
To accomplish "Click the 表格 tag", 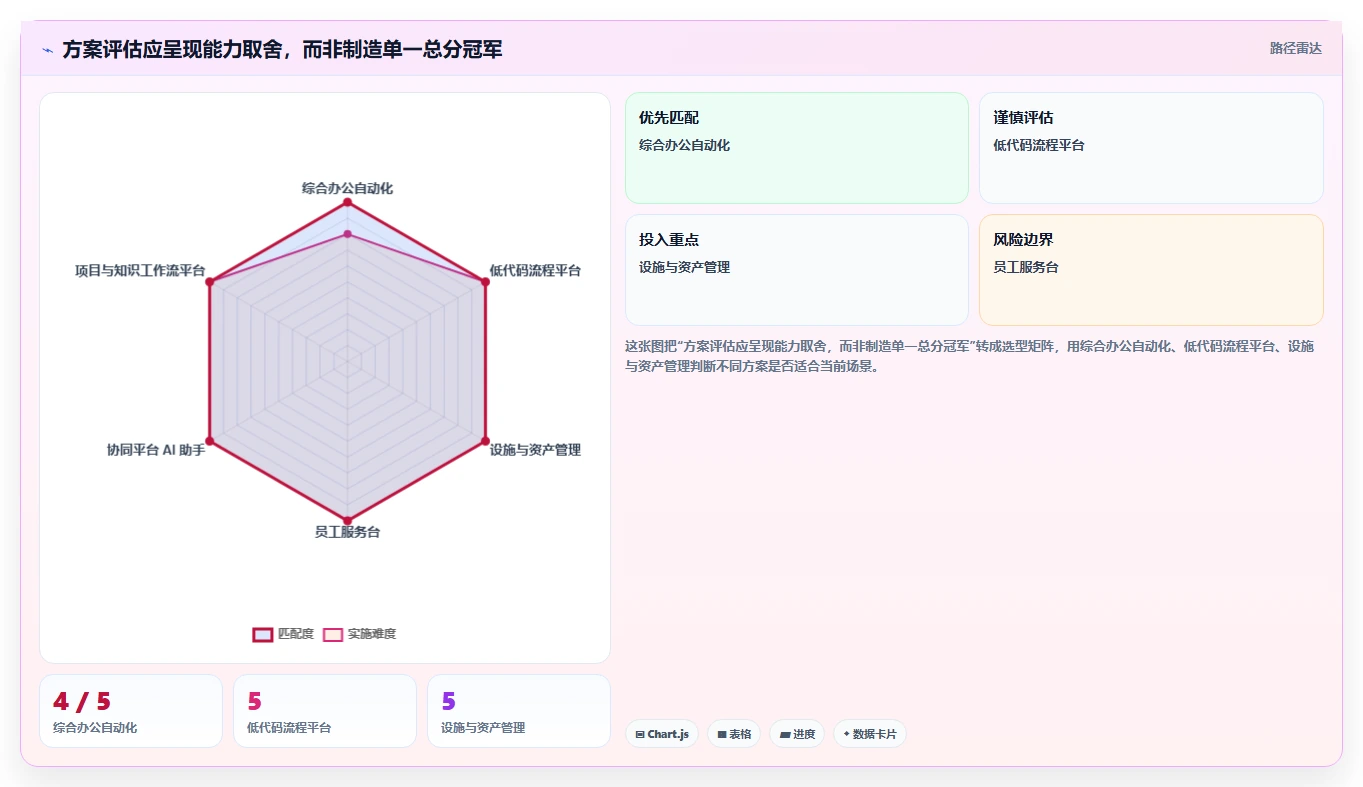I will pyautogui.click(x=734, y=734).
